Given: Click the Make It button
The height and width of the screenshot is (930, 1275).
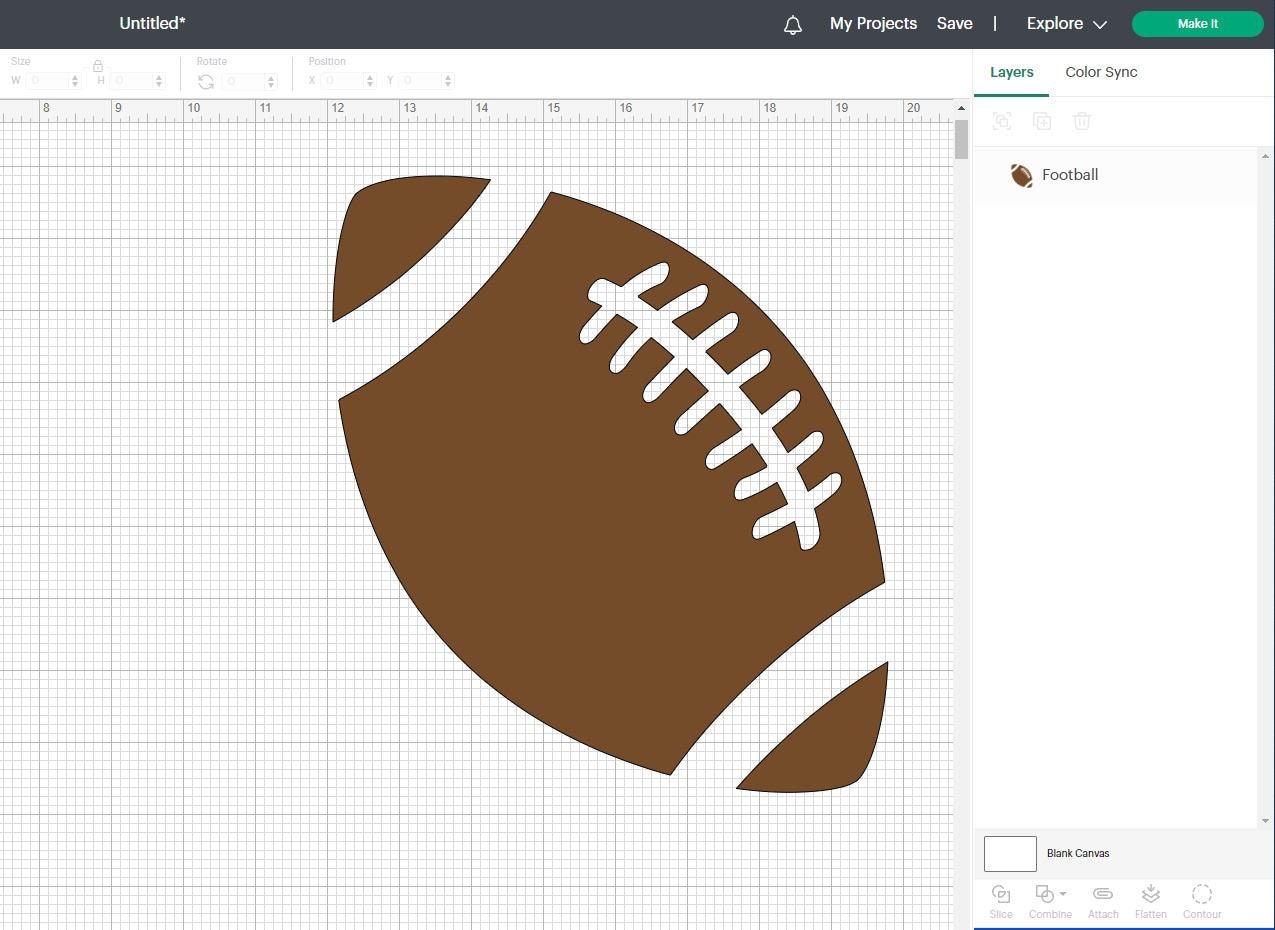Looking at the screenshot, I should tap(1197, 23).
